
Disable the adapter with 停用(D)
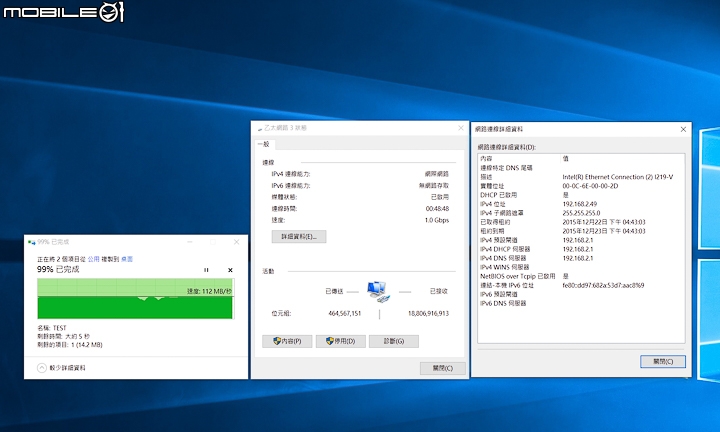[x=341, y=341]
